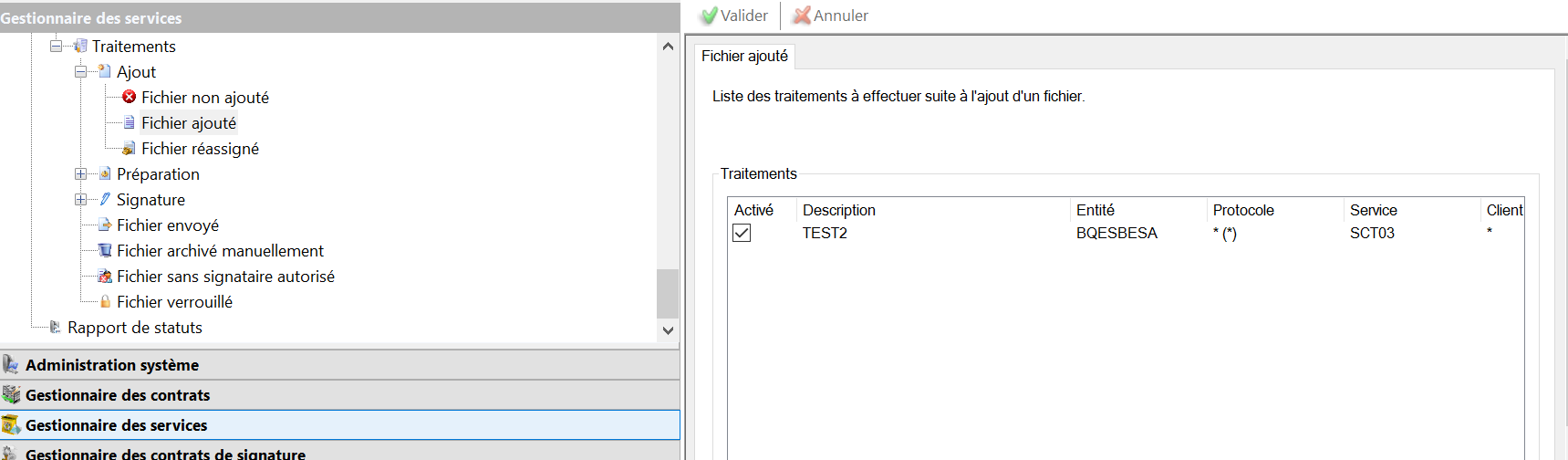Click the Fichier envoyé icon
This screenshot has height=460, width=1568.
[x=105, y=225]
